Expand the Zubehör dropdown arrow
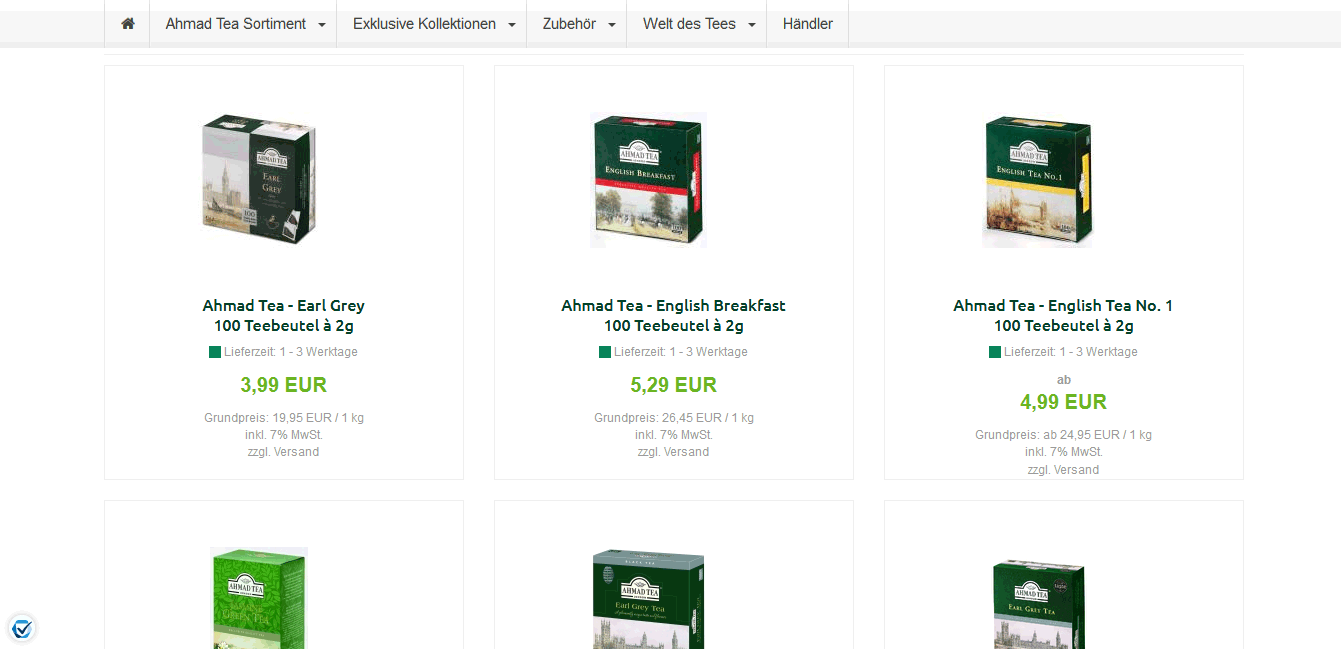This screenshot has height=649, width=1341. tap(612, 25)
